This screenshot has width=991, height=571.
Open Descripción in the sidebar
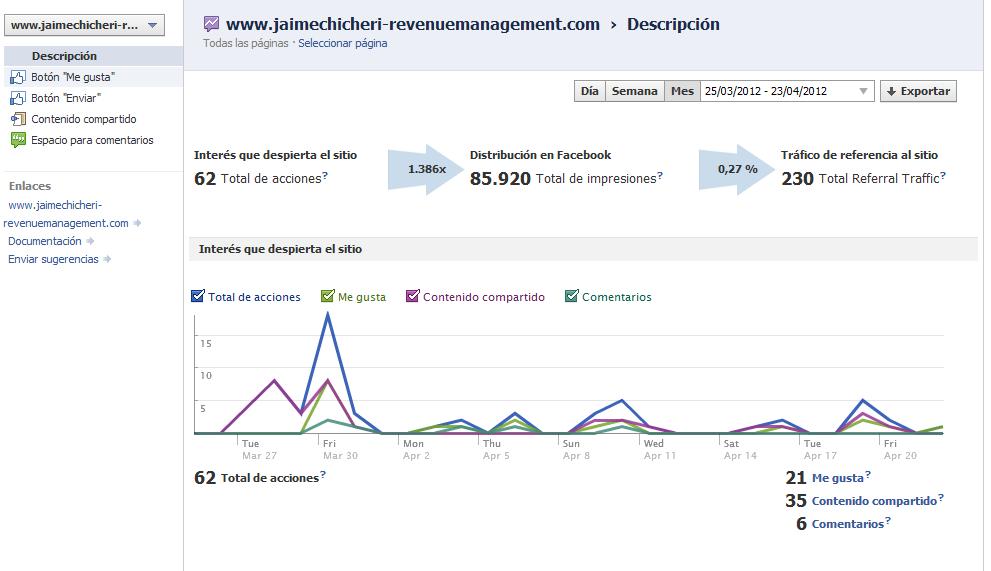93,56
